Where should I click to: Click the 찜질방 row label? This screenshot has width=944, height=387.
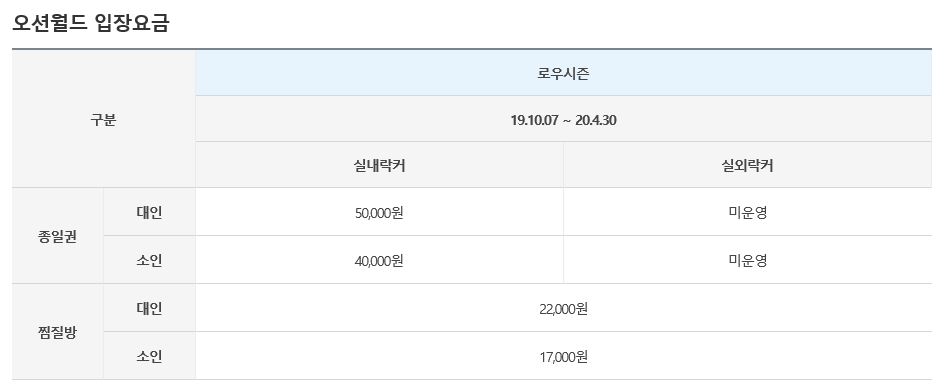[58, 332]
